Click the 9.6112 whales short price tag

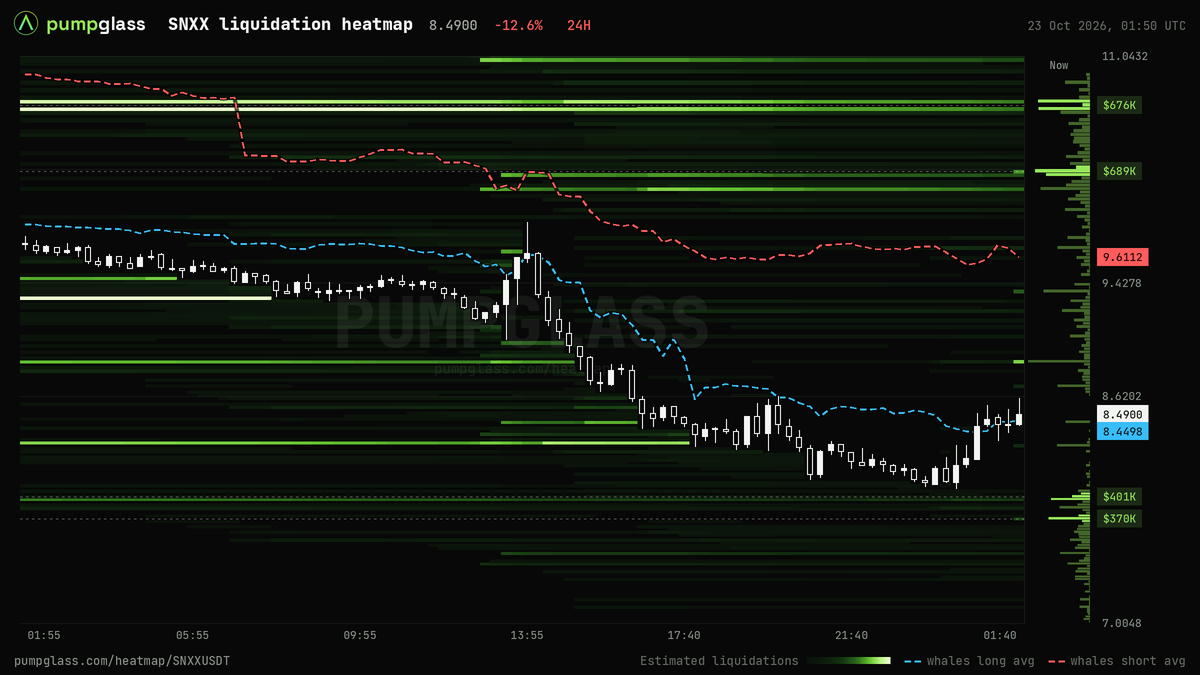(x=1122, y=257)
